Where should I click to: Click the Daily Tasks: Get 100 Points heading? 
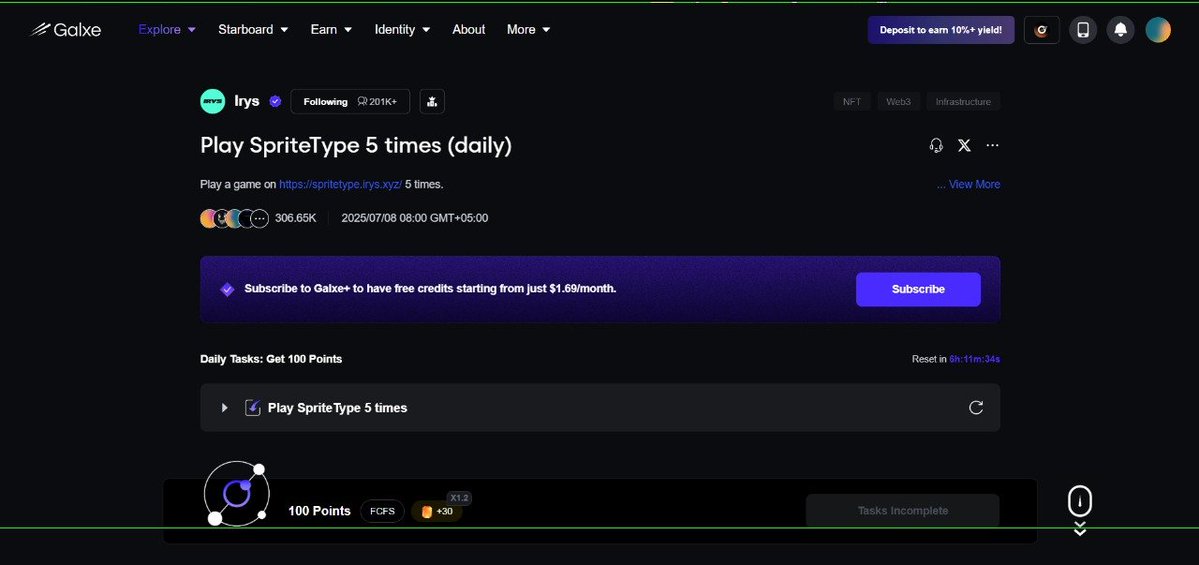click(x=271, y=359)
